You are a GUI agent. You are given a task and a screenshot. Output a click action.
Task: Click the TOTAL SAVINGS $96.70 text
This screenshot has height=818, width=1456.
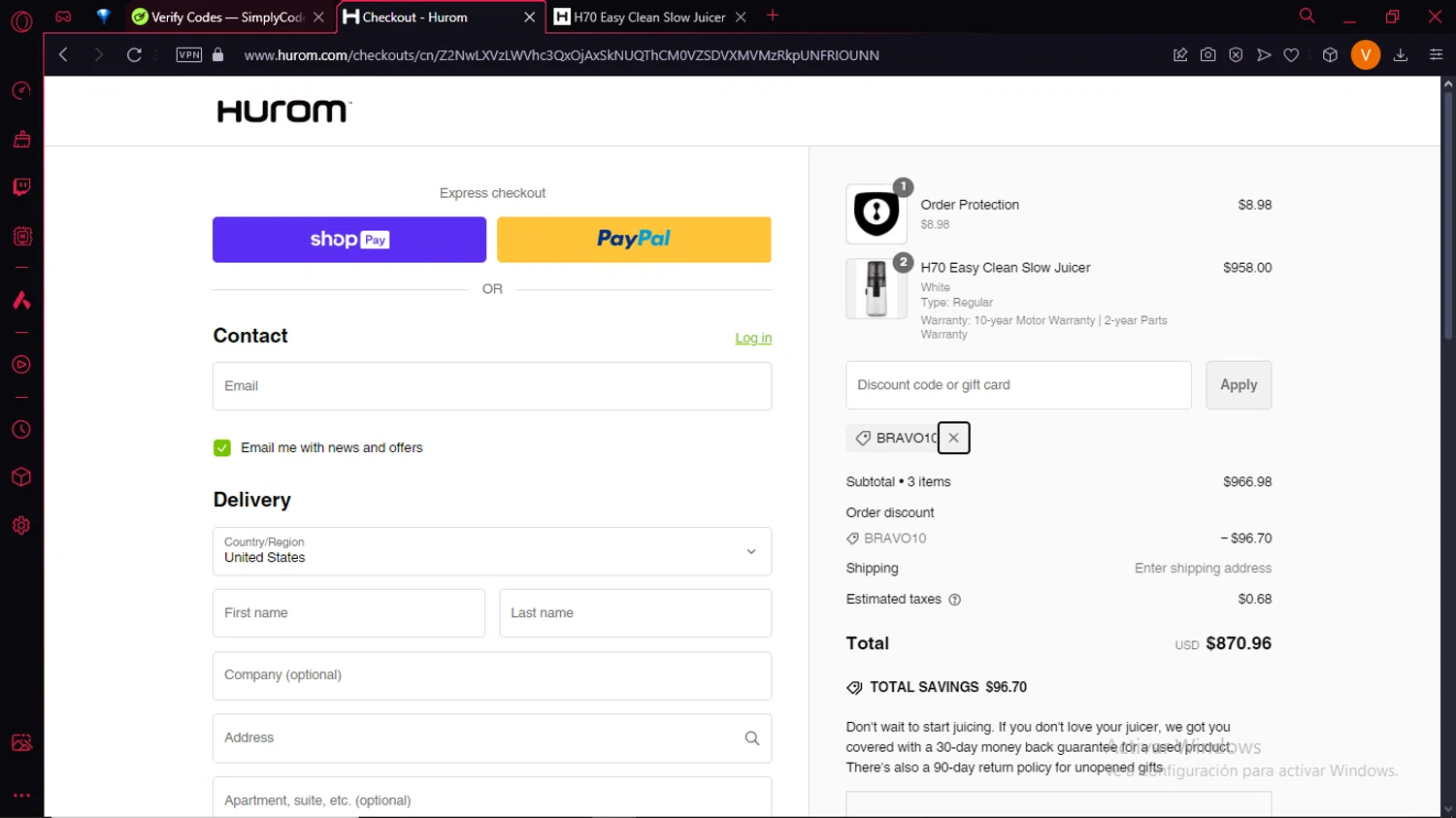pos(948,687)
